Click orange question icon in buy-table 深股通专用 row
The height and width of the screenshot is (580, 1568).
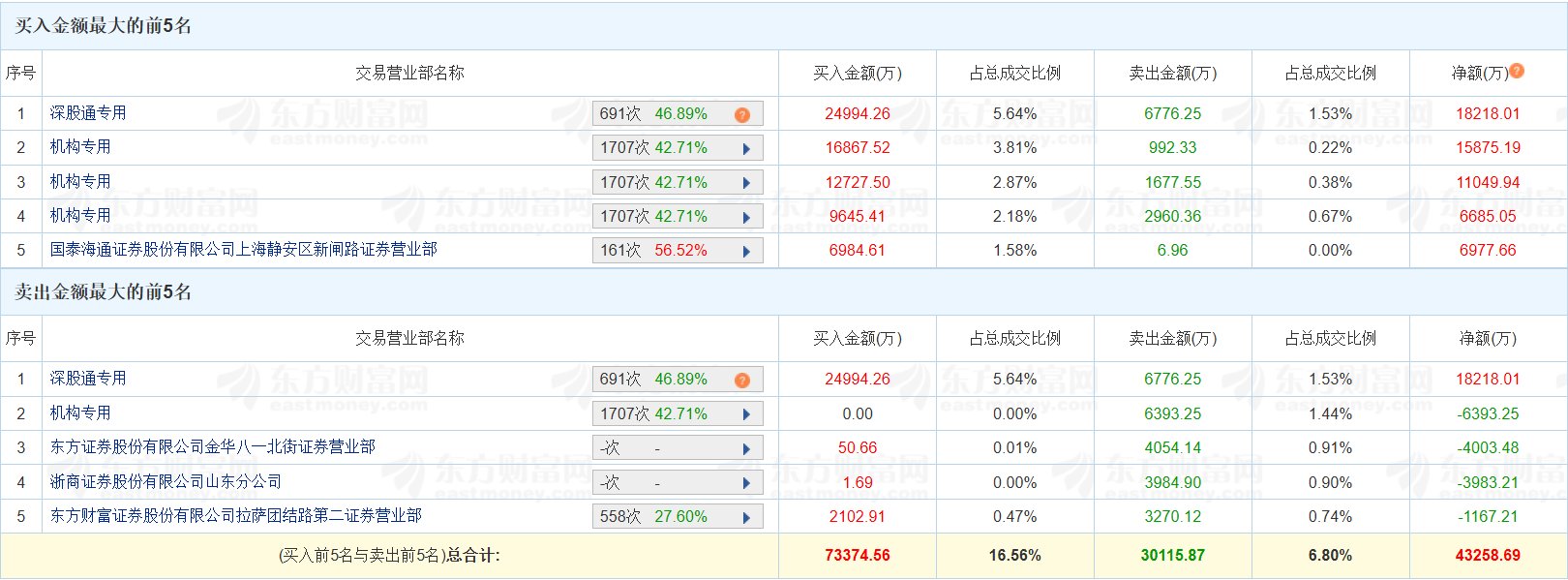(x=742, y=115)
